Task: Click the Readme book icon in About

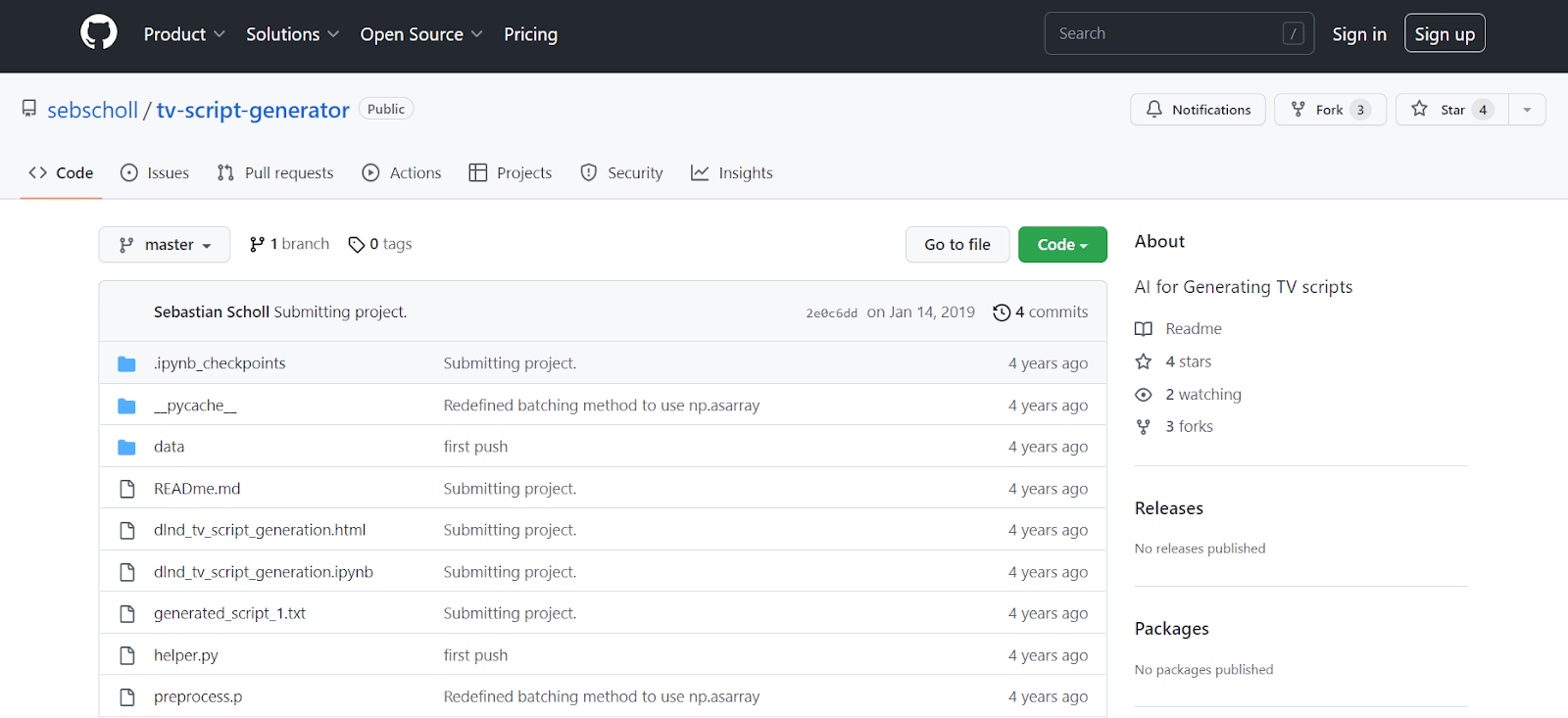Action: point(1143,329)
